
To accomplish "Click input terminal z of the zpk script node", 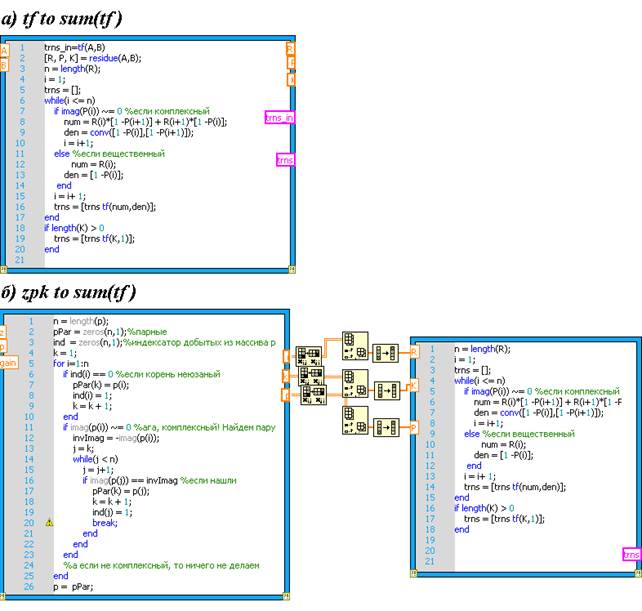I will (2, 332).
